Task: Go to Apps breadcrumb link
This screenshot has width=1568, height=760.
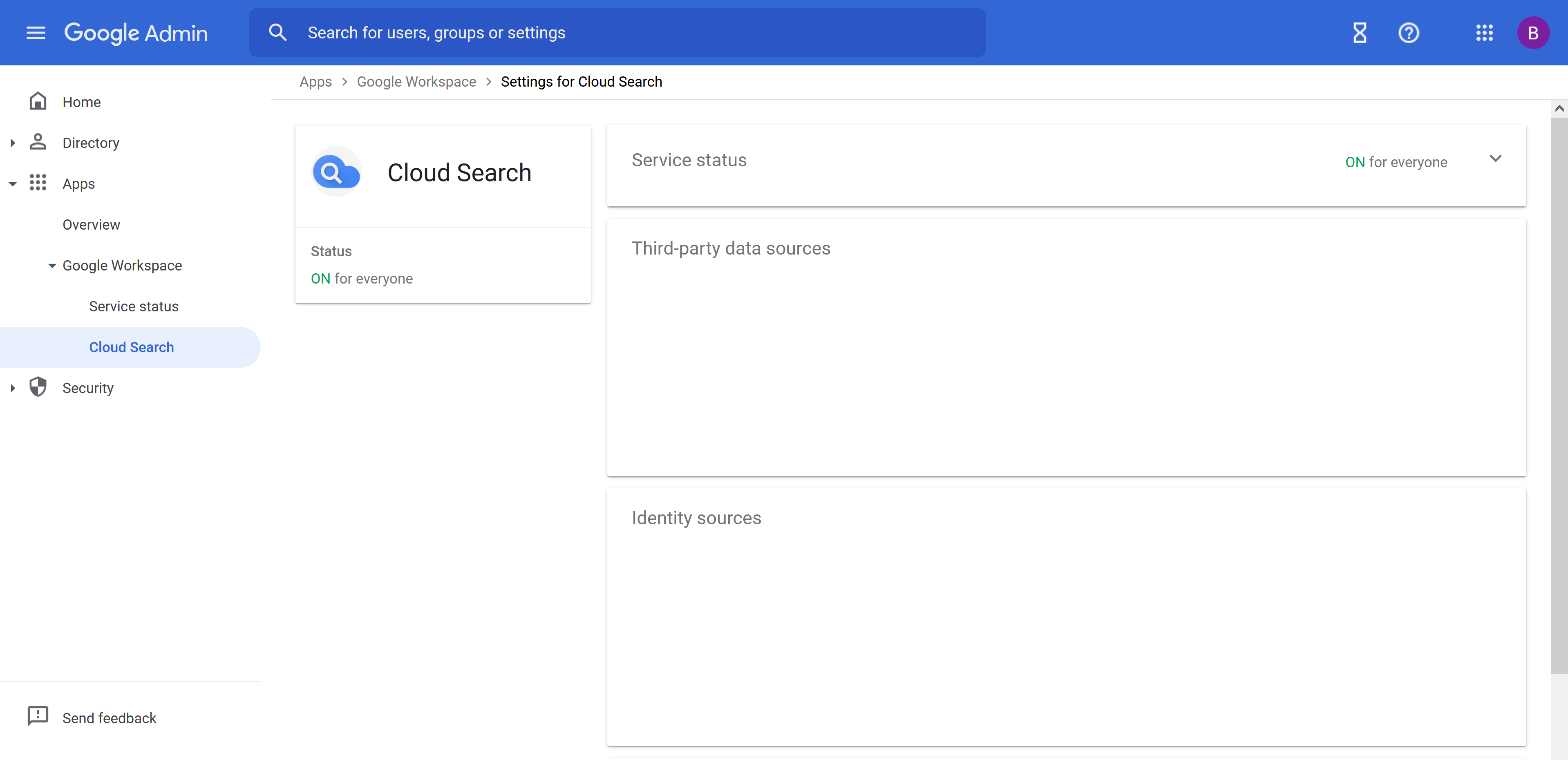Action: coord(315,82)
